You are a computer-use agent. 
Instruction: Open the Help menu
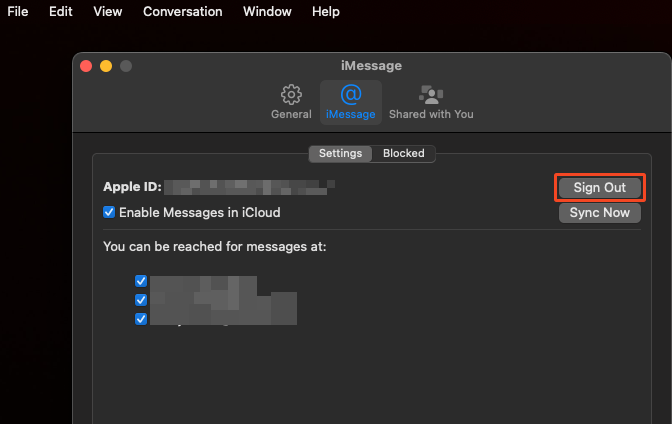[326, 12]
